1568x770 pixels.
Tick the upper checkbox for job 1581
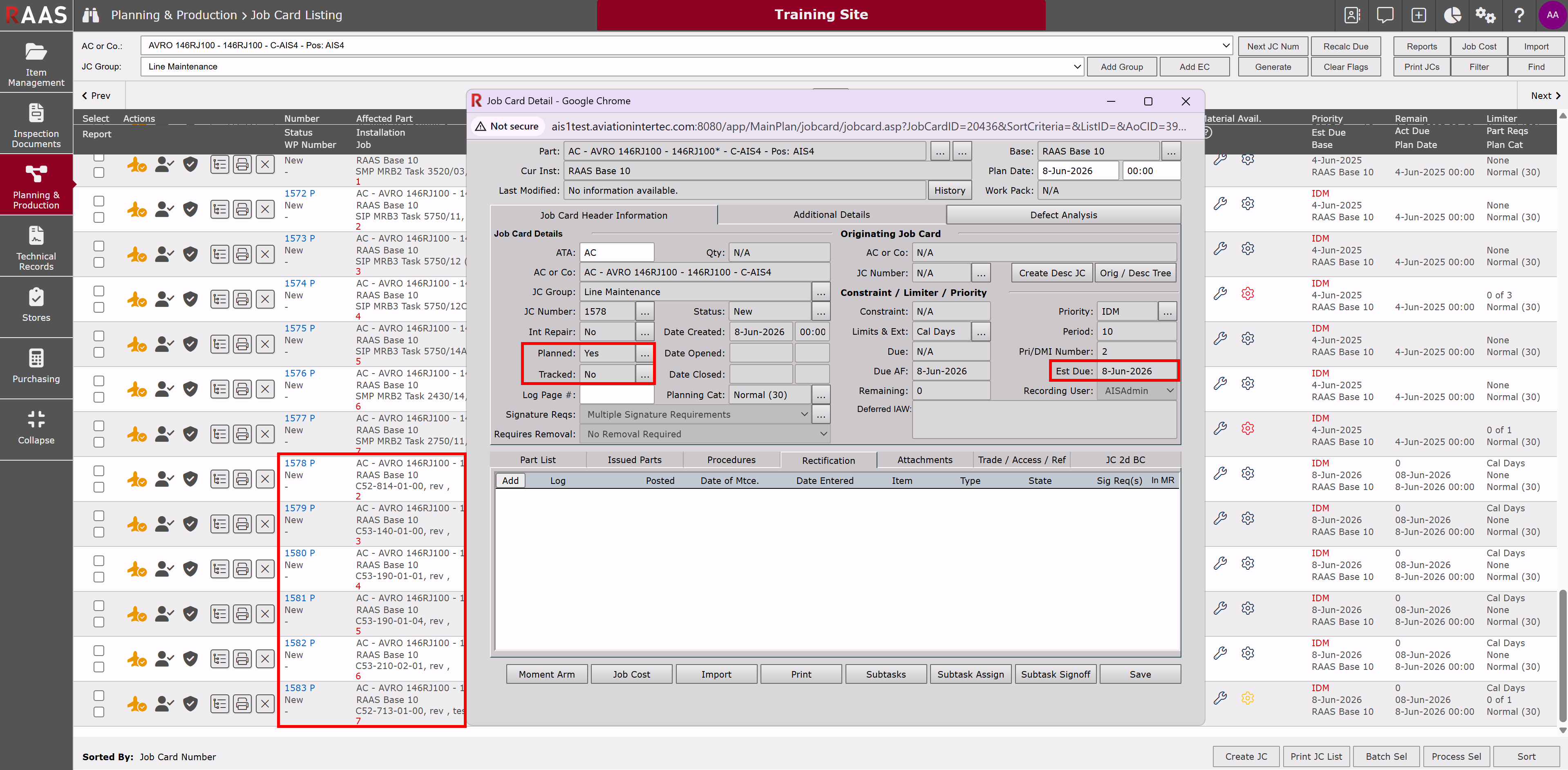click(x=98, y=606)
